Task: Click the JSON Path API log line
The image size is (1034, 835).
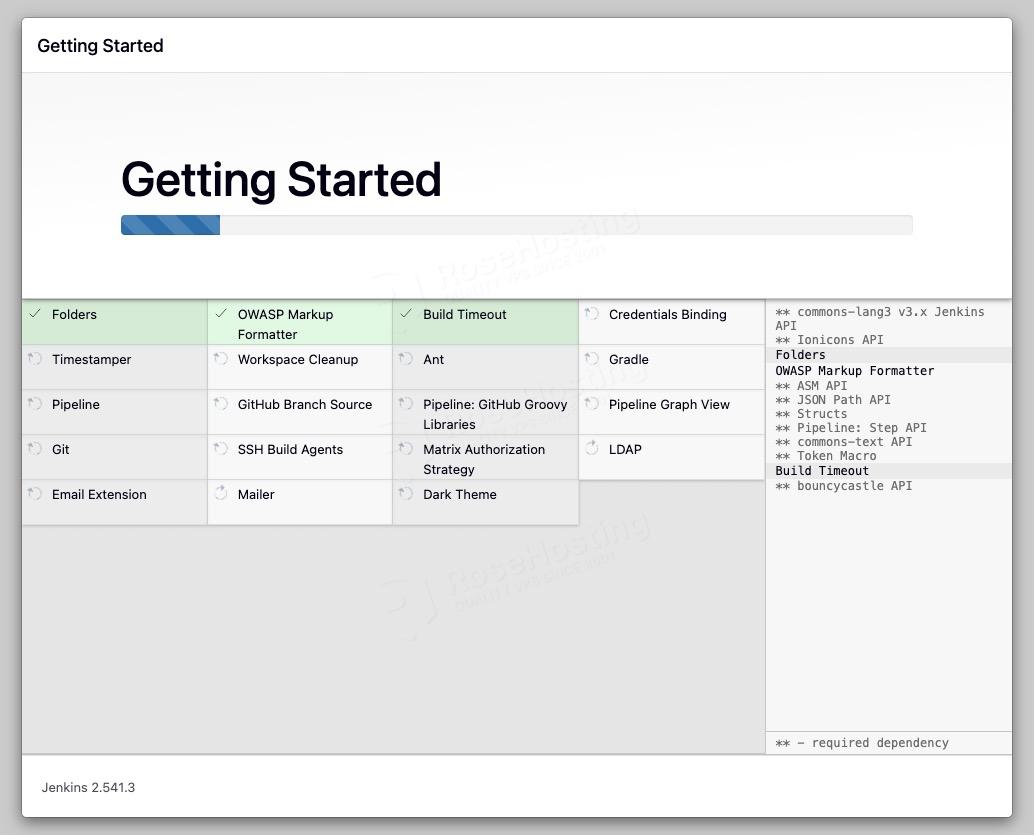Action: pos(833,400)
